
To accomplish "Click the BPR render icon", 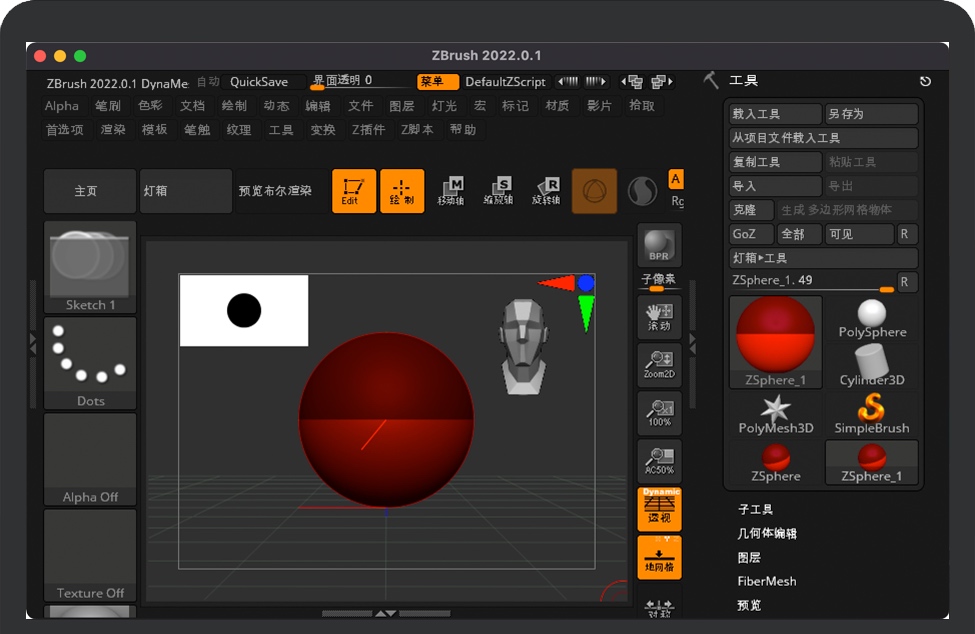I will (659, 245).
